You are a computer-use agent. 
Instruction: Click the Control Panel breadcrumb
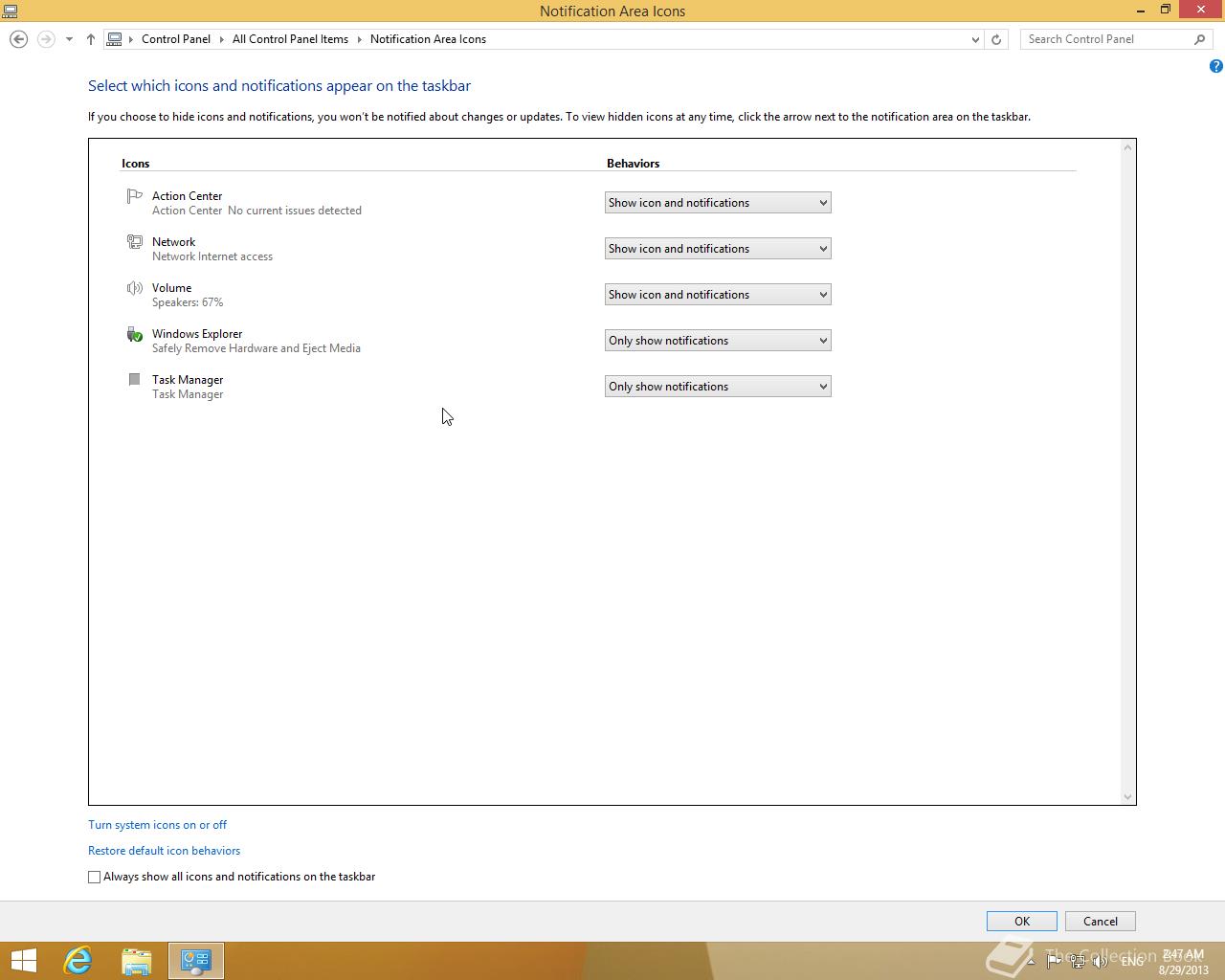176,39
